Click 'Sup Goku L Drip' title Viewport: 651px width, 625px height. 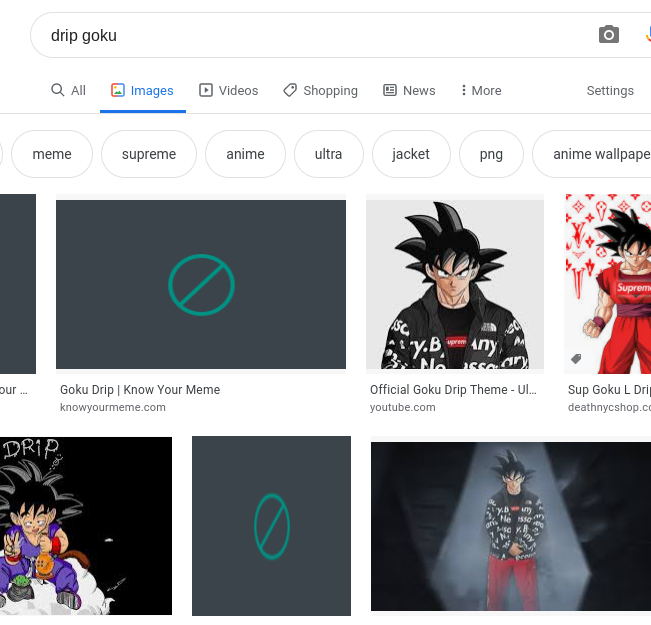pos(609,390)
